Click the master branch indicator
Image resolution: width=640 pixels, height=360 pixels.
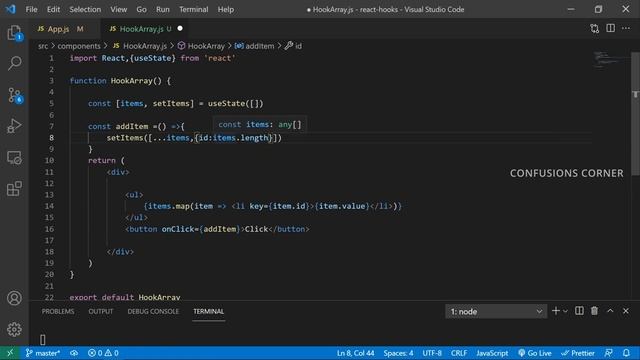click(42, 353)
